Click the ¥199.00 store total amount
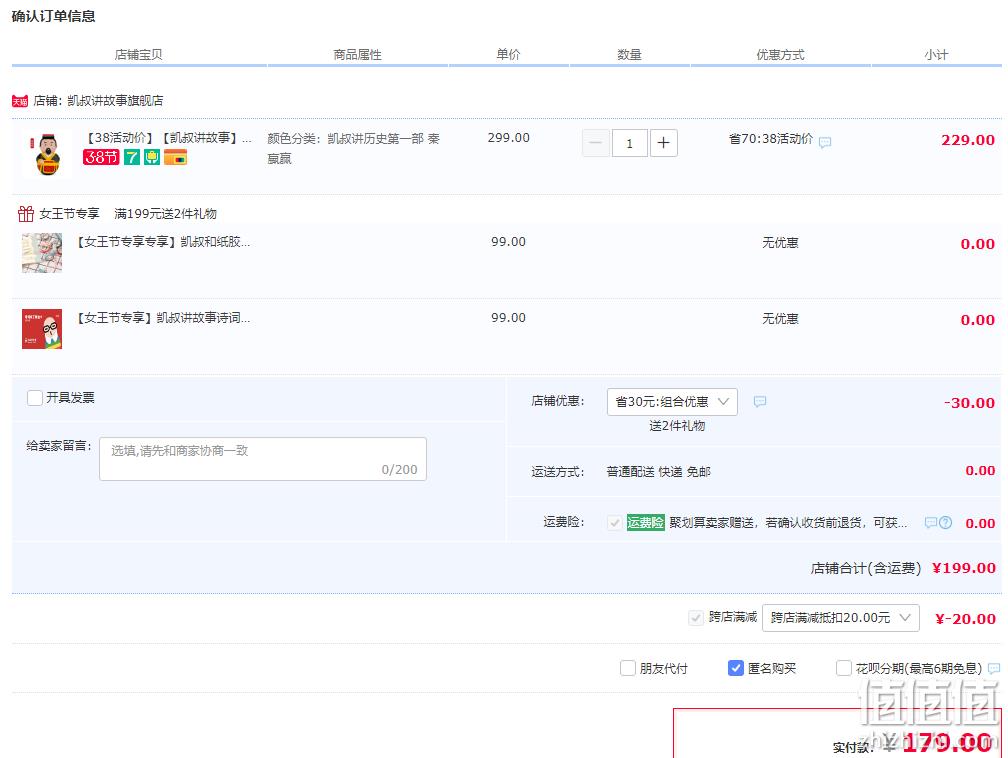1008x758 pixels. point(964,568)
